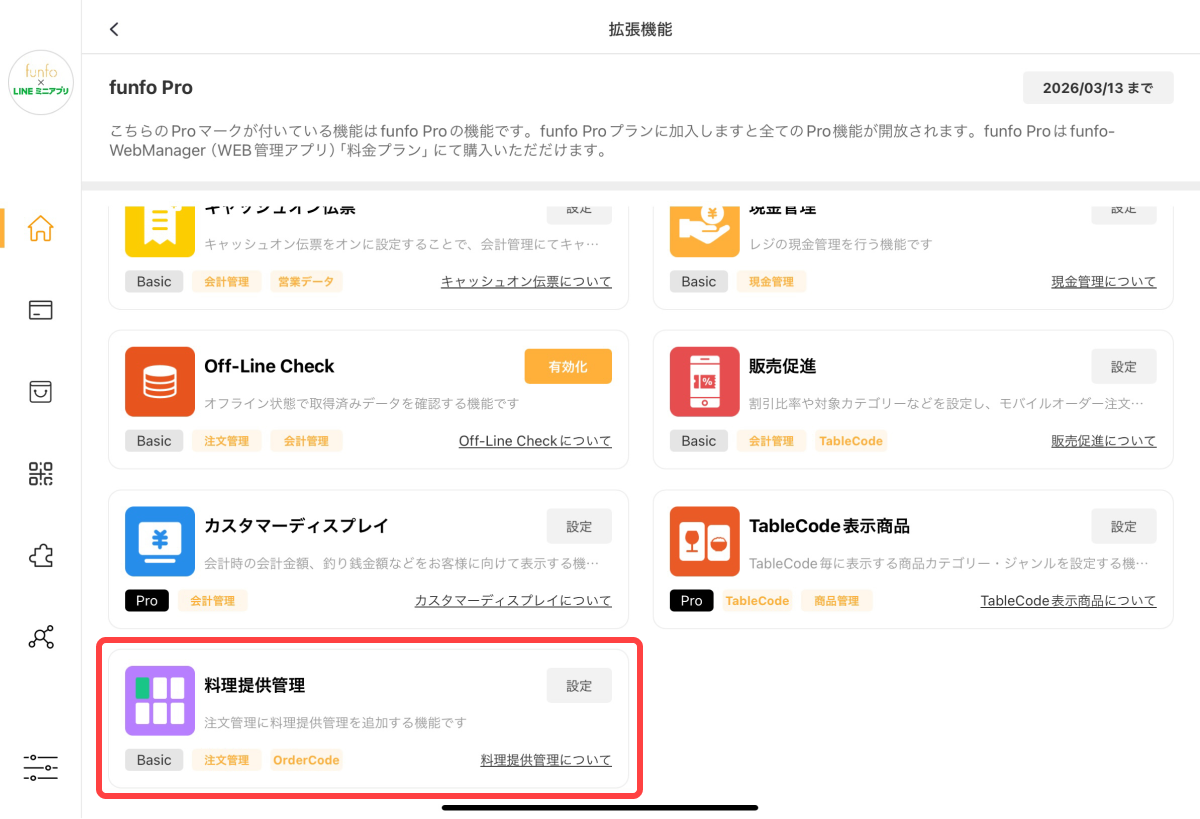Click the funfo LINE mini app logo
The height and width of the screenshot is (819, 1200).
click(41, 82)
